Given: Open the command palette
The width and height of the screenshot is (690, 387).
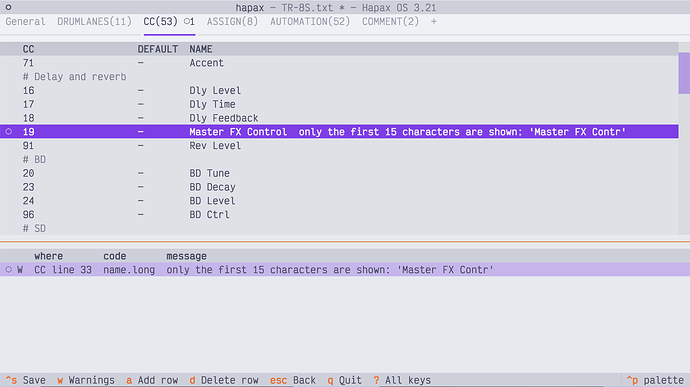Looking at the screenshot, I should (x=655, y=380).
